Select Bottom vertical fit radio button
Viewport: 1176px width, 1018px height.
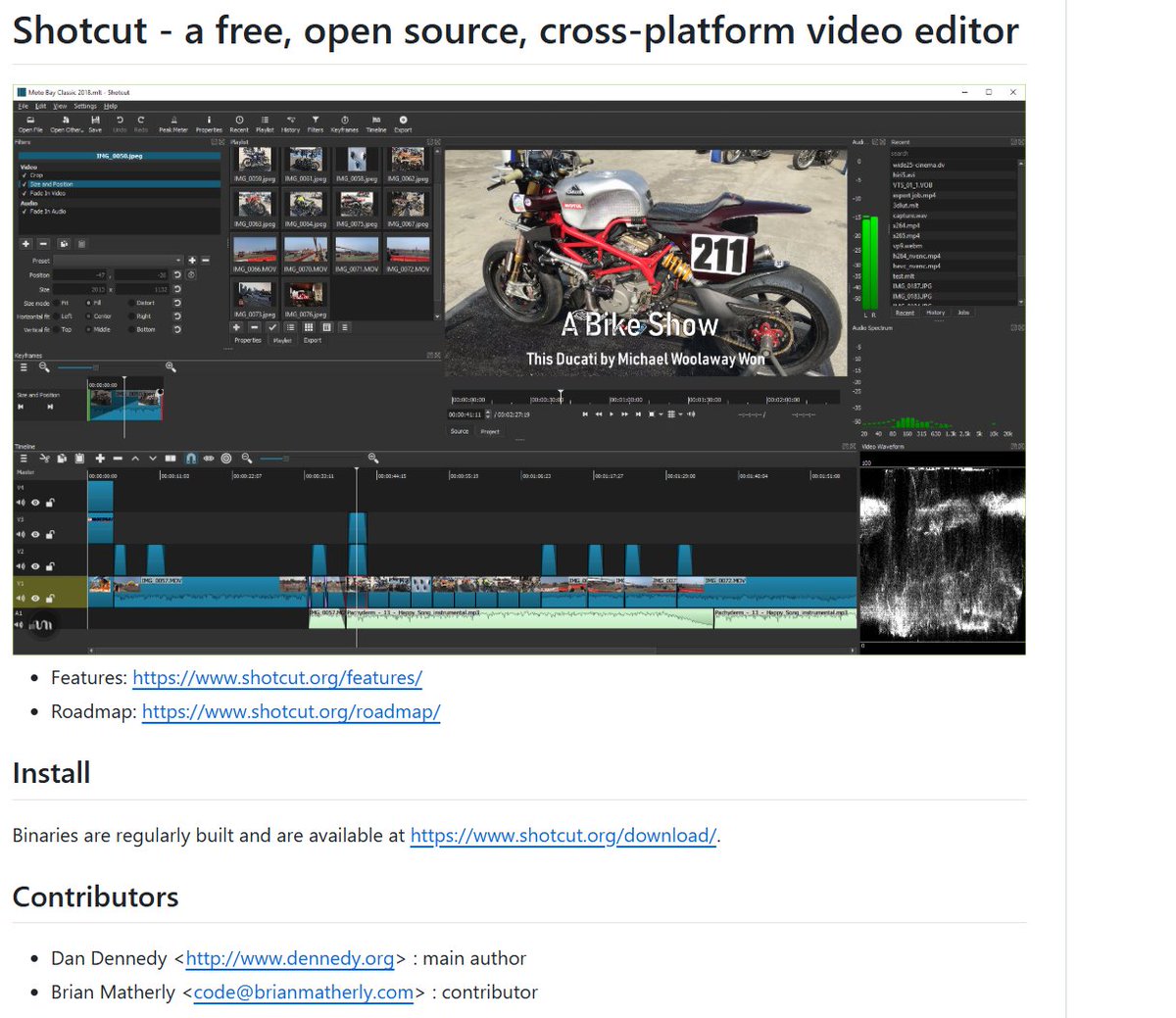coord(131,329)
